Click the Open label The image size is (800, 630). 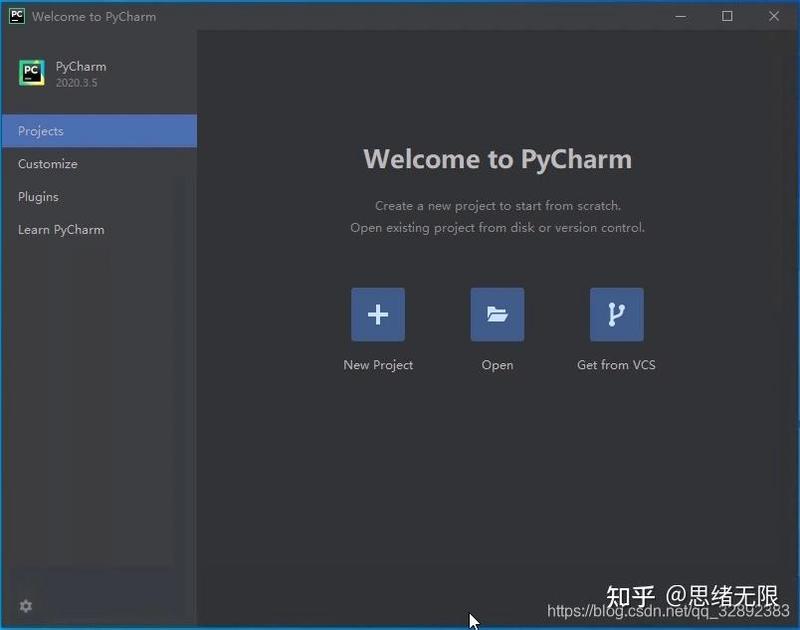(497, 365)
